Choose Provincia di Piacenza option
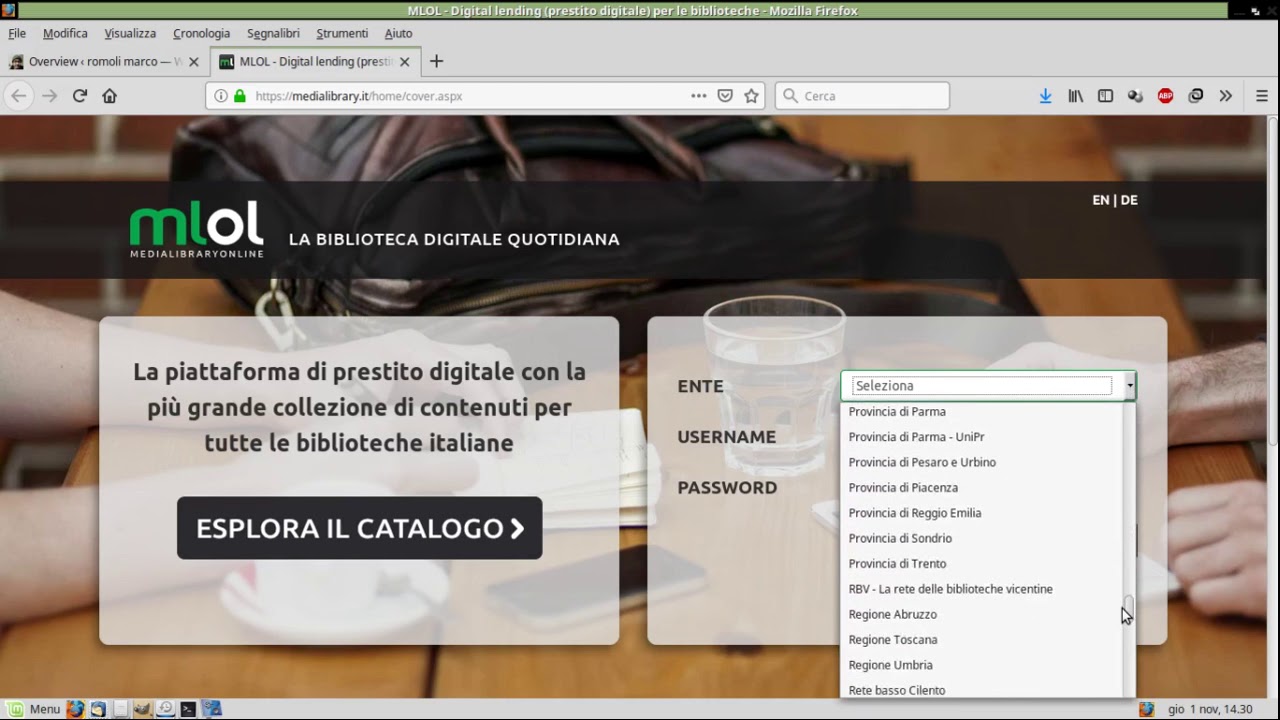This screenshot has height=720, width=1280. click(982, 487)
